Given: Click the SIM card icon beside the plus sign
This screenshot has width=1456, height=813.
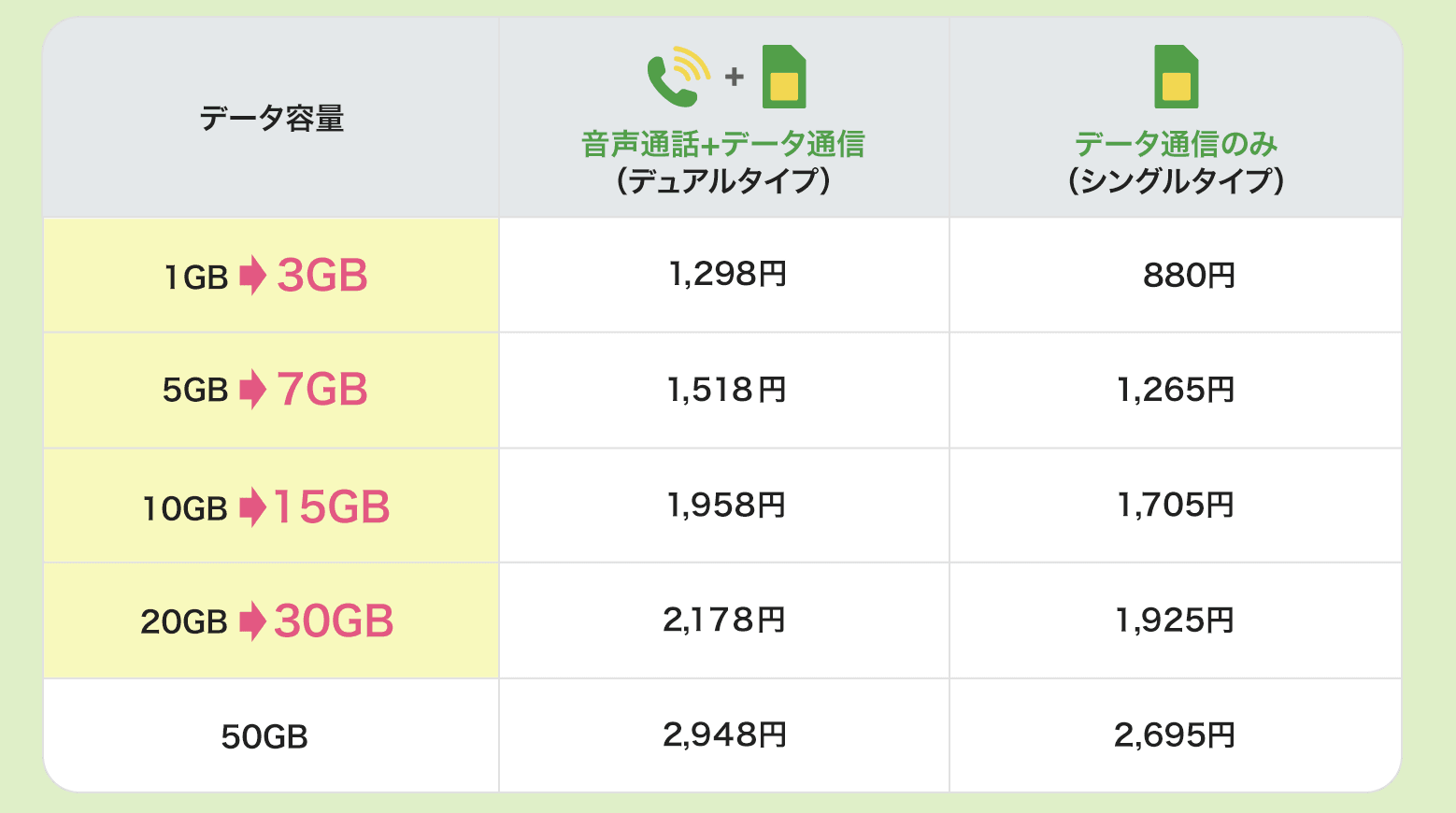Looking at the screenshot, I should click(x=784, y=77).
